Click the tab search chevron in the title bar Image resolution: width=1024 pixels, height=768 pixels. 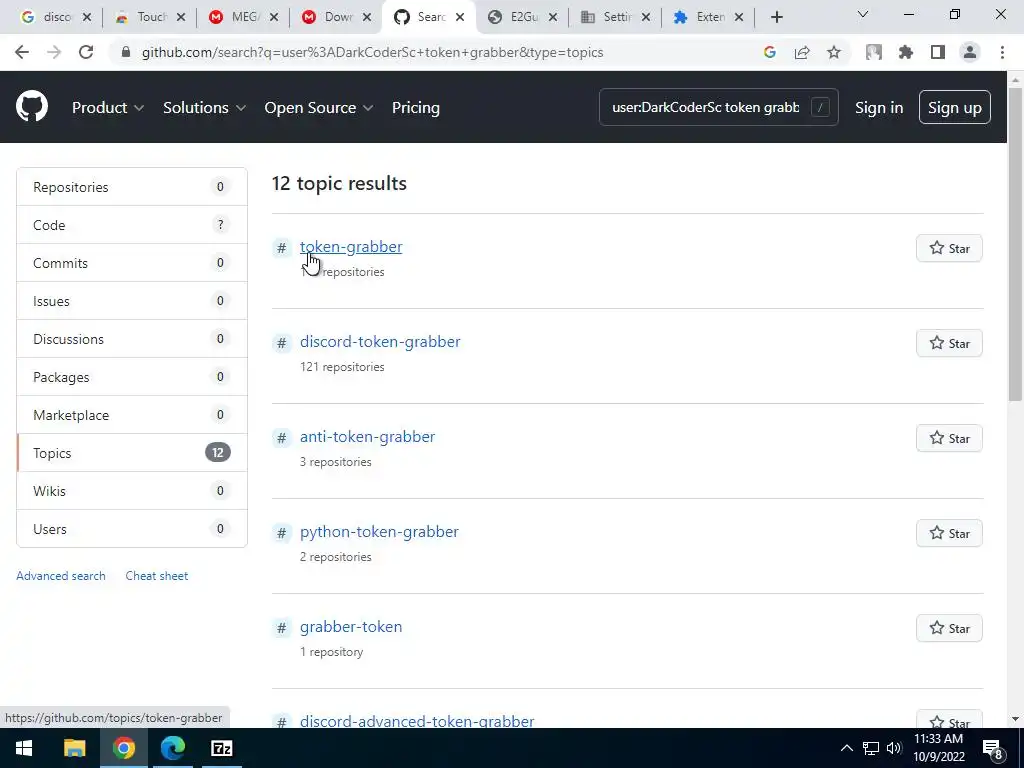click(x=863, y=14)
